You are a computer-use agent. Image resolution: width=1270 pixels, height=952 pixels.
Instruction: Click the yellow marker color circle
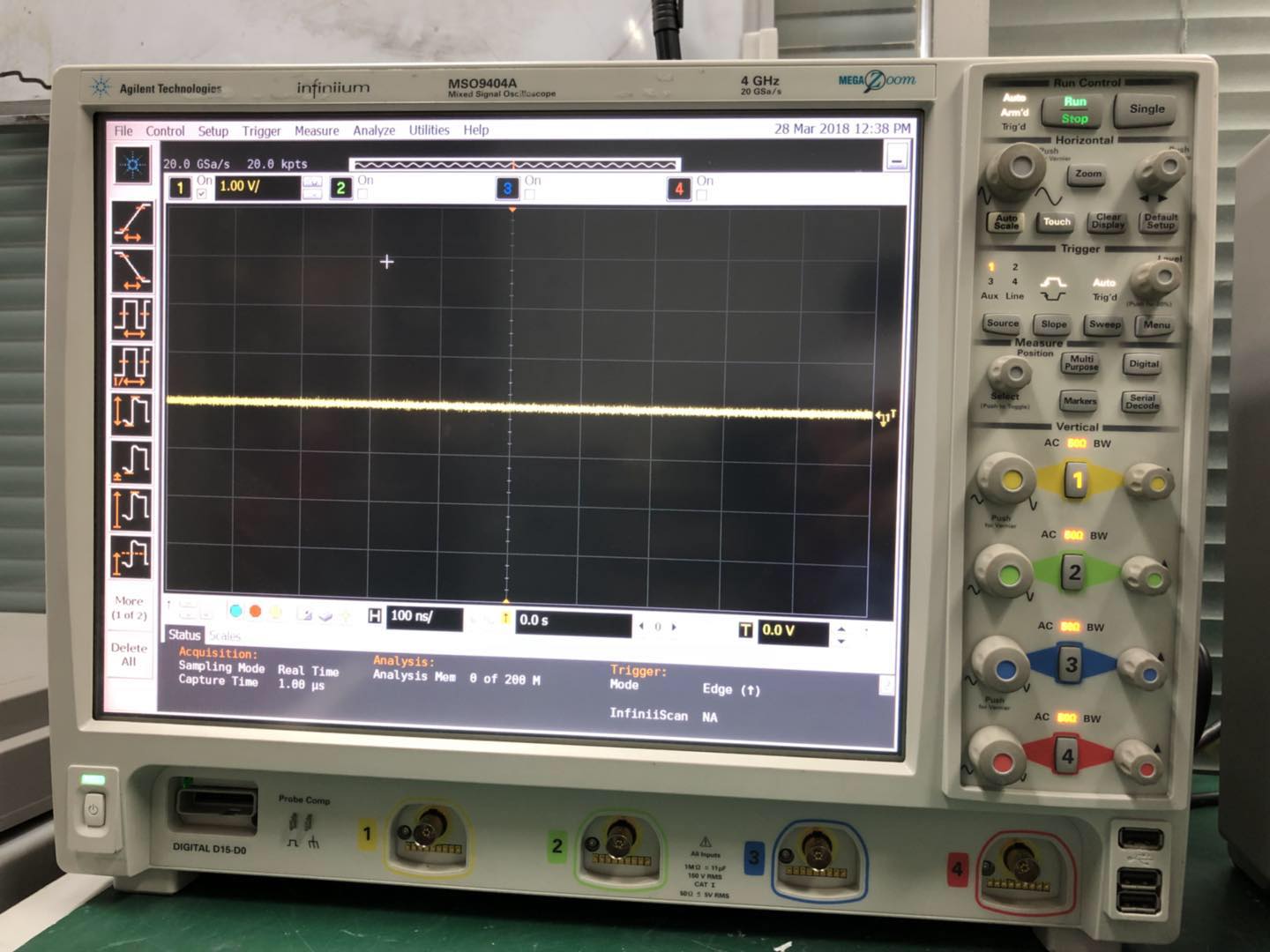274,612
